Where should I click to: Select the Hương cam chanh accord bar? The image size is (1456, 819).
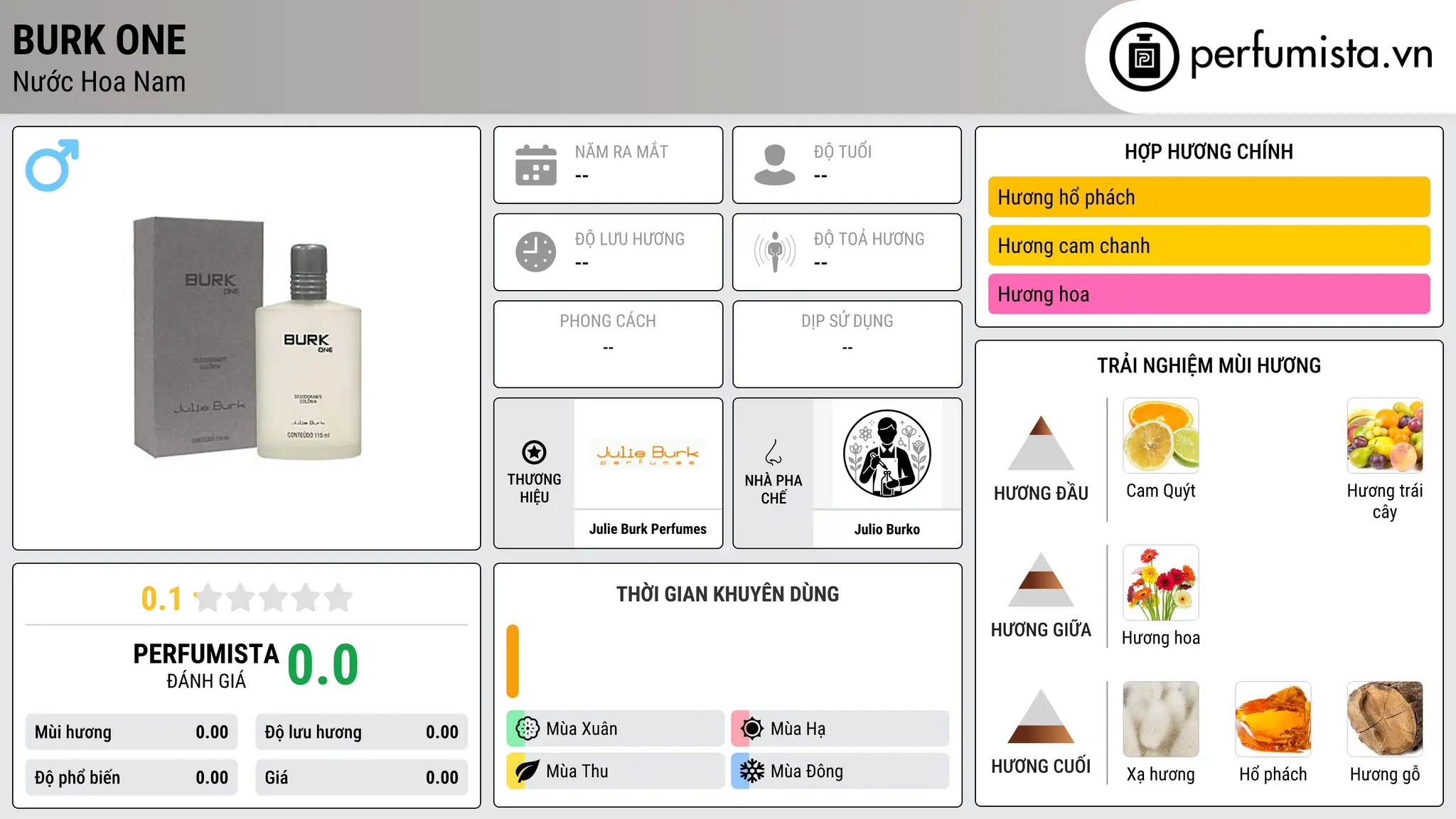point(1209,245)
